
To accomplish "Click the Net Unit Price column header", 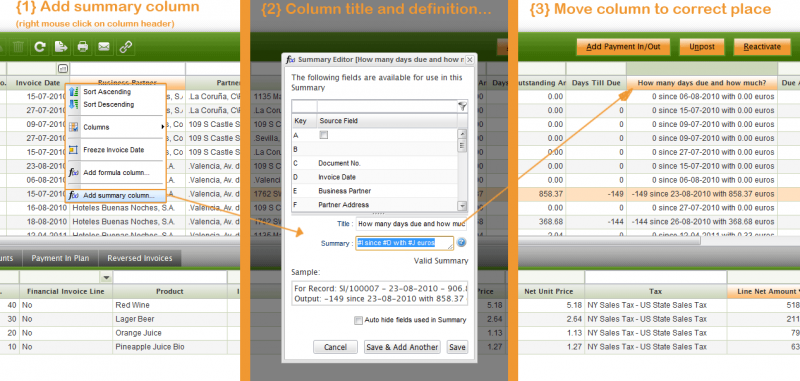I will tap(549, 291).
